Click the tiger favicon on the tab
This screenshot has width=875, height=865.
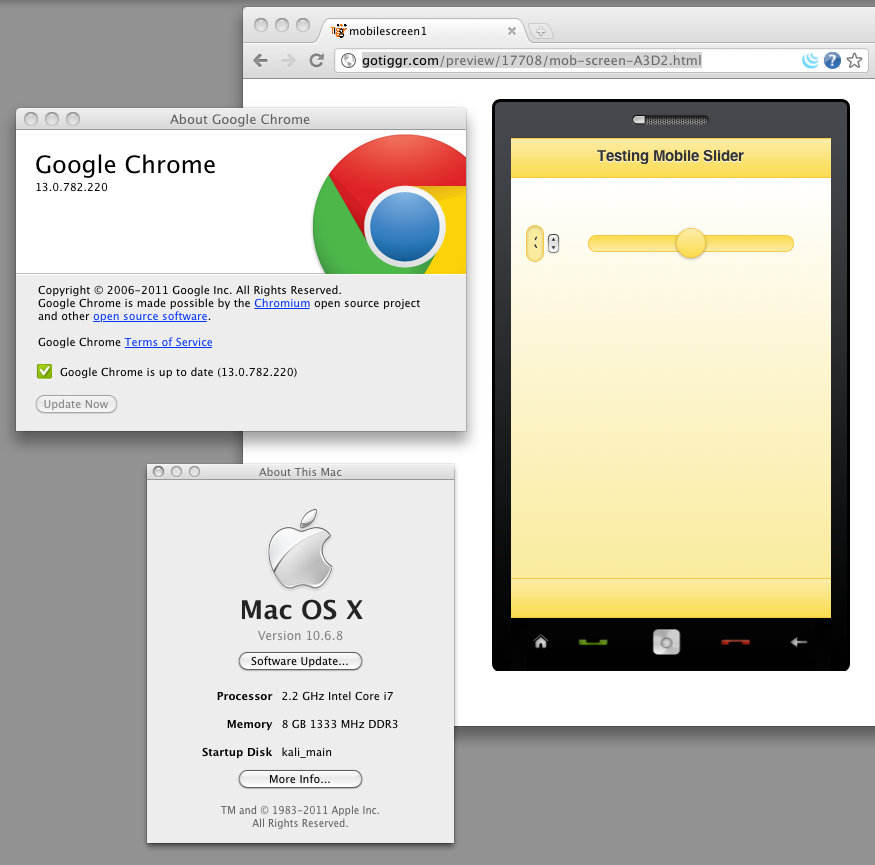tap(339, 31)
